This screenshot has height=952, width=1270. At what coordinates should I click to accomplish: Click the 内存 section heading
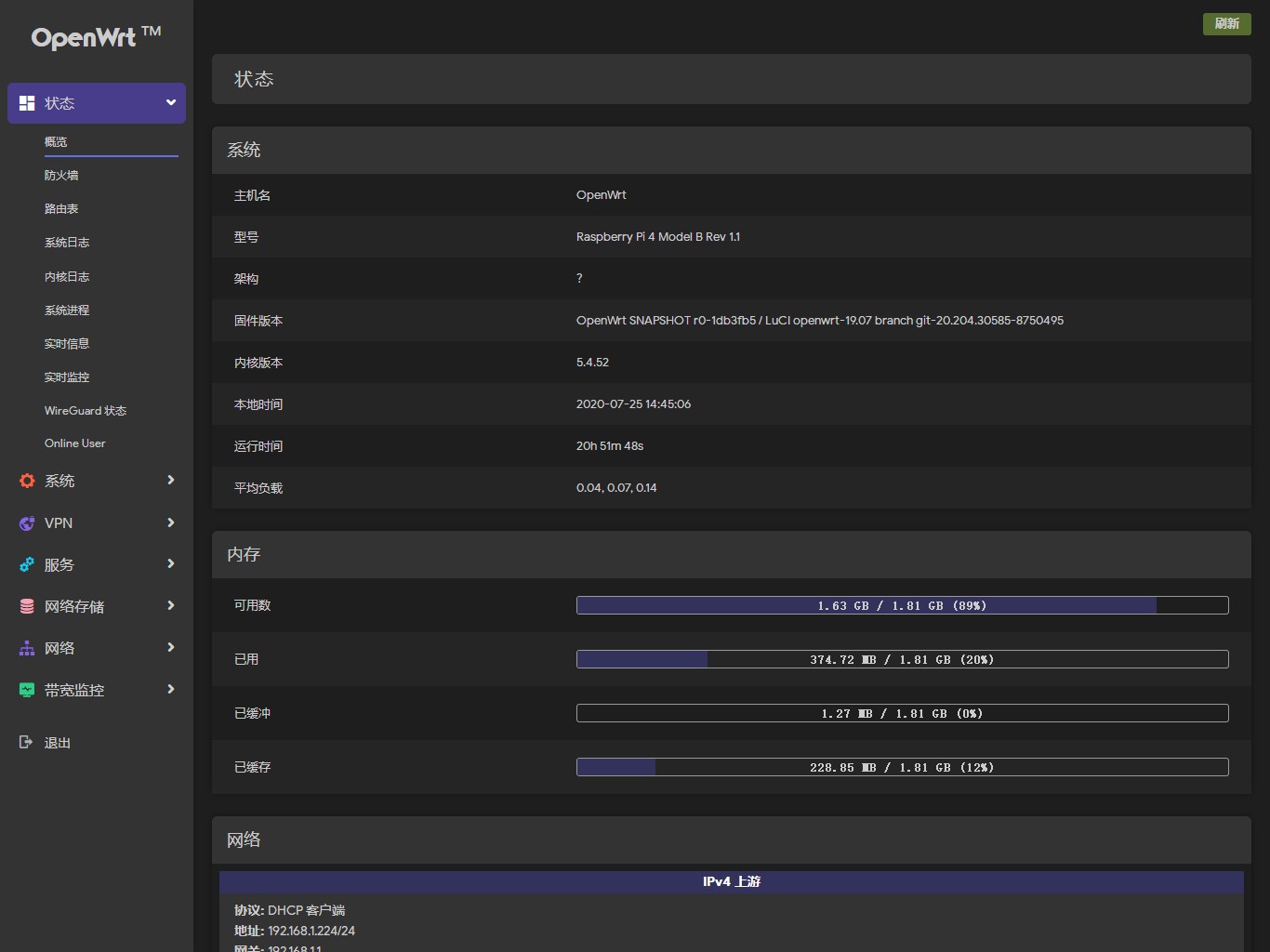click(x=244, y=554)
